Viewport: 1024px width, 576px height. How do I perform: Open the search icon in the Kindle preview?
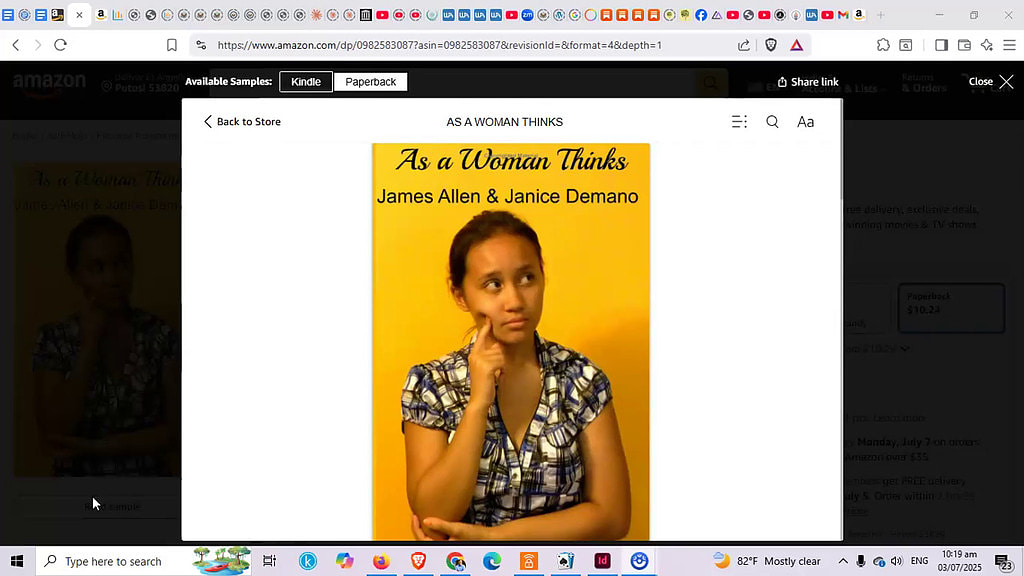pyautogui.click(x=771, y=121)
